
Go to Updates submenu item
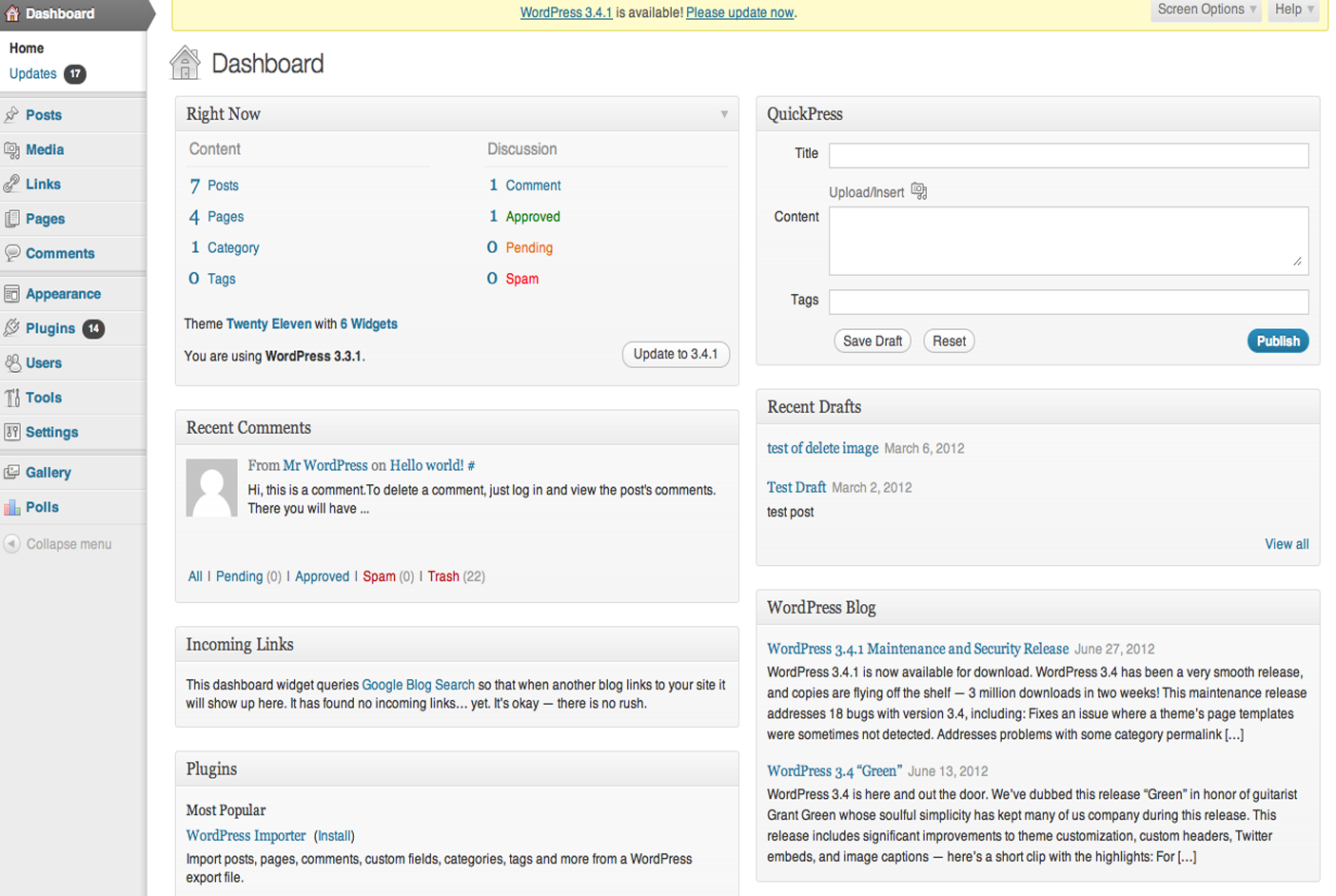point(33,74)
